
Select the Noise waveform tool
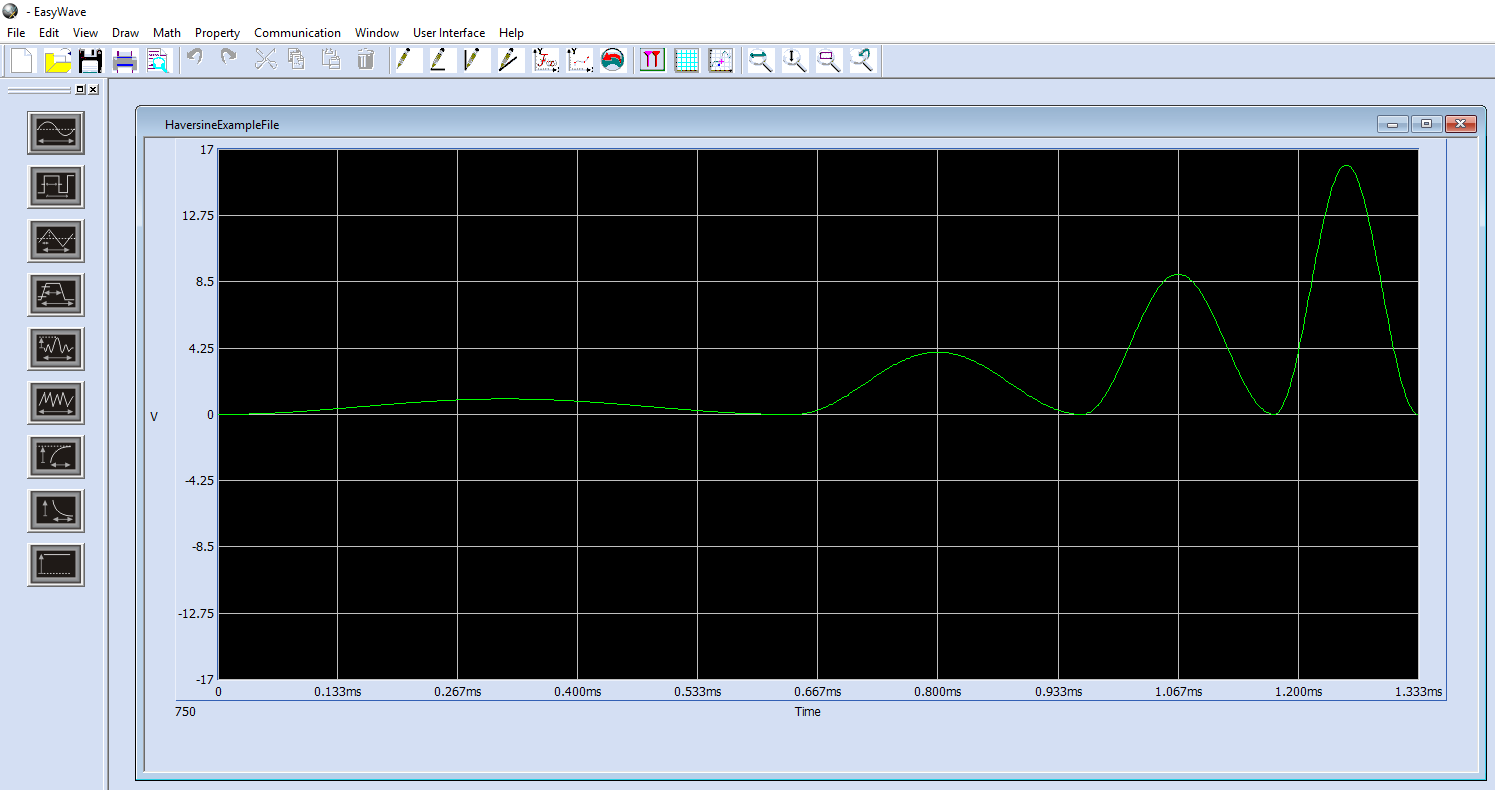coord(56,348)
